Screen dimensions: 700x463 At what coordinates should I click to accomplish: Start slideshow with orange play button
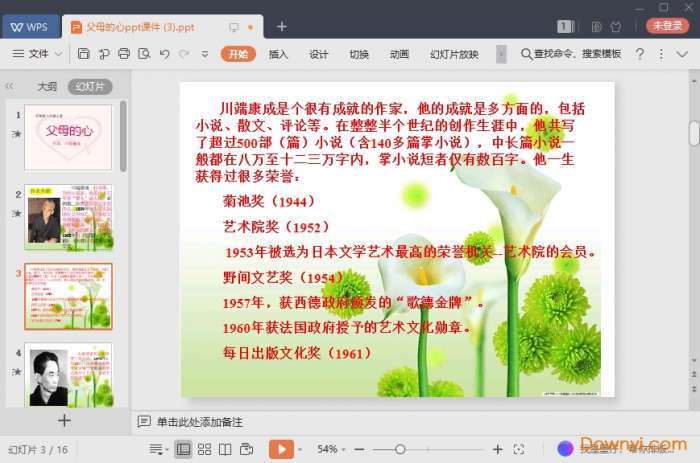(x=281, y=449)
